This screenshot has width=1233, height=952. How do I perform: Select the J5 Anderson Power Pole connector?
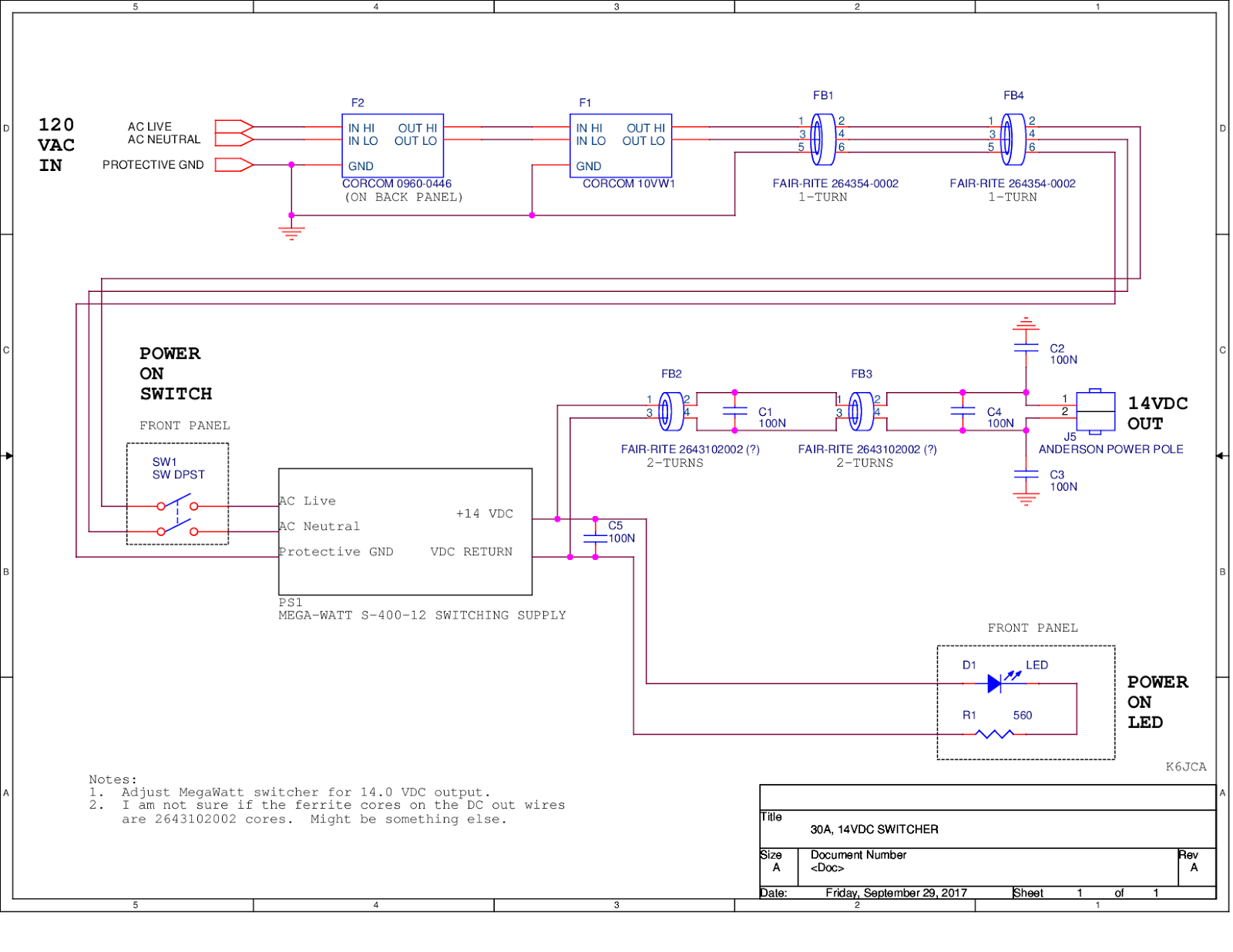pos(1095,411)
